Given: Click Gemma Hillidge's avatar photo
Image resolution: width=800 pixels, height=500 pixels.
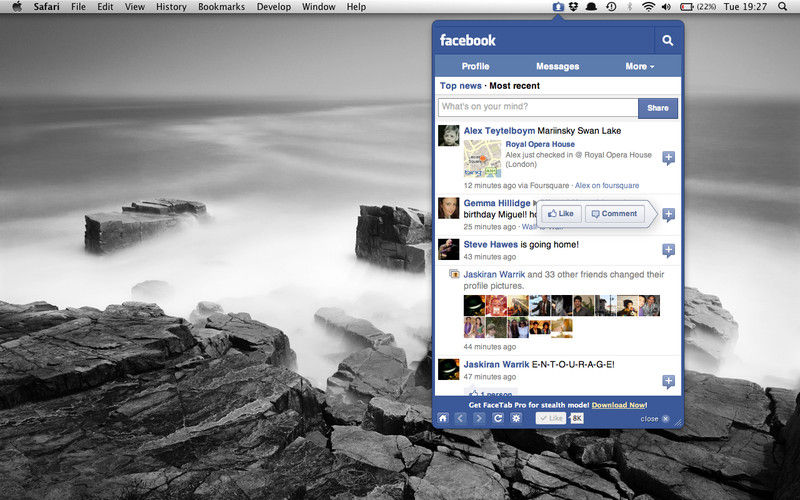Looking at the screenshot, I should (x=448, y=208).
